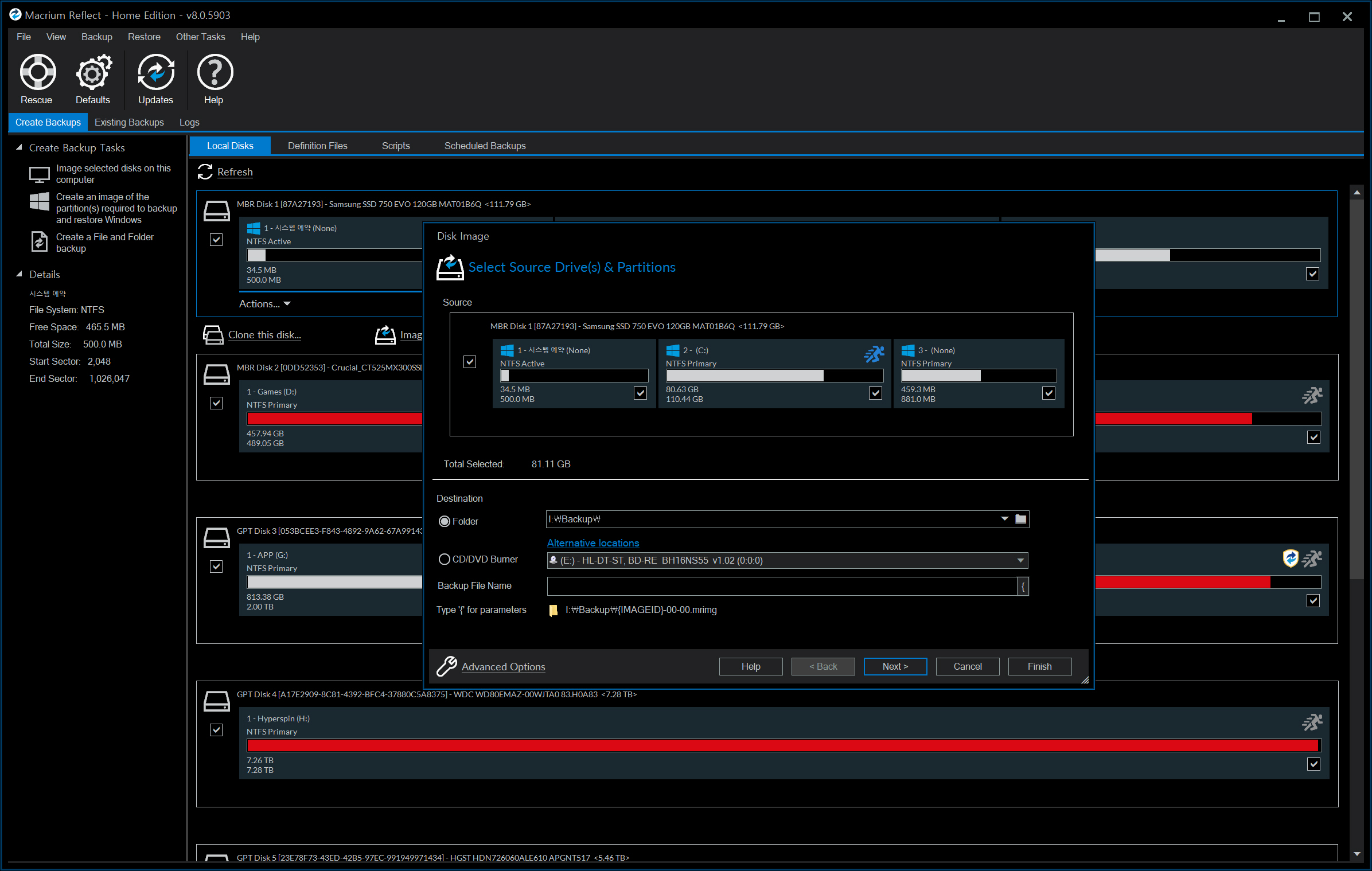
Task: Switch to the Definition Files tab
Action: pyautogui.click(x=317, y=146)
